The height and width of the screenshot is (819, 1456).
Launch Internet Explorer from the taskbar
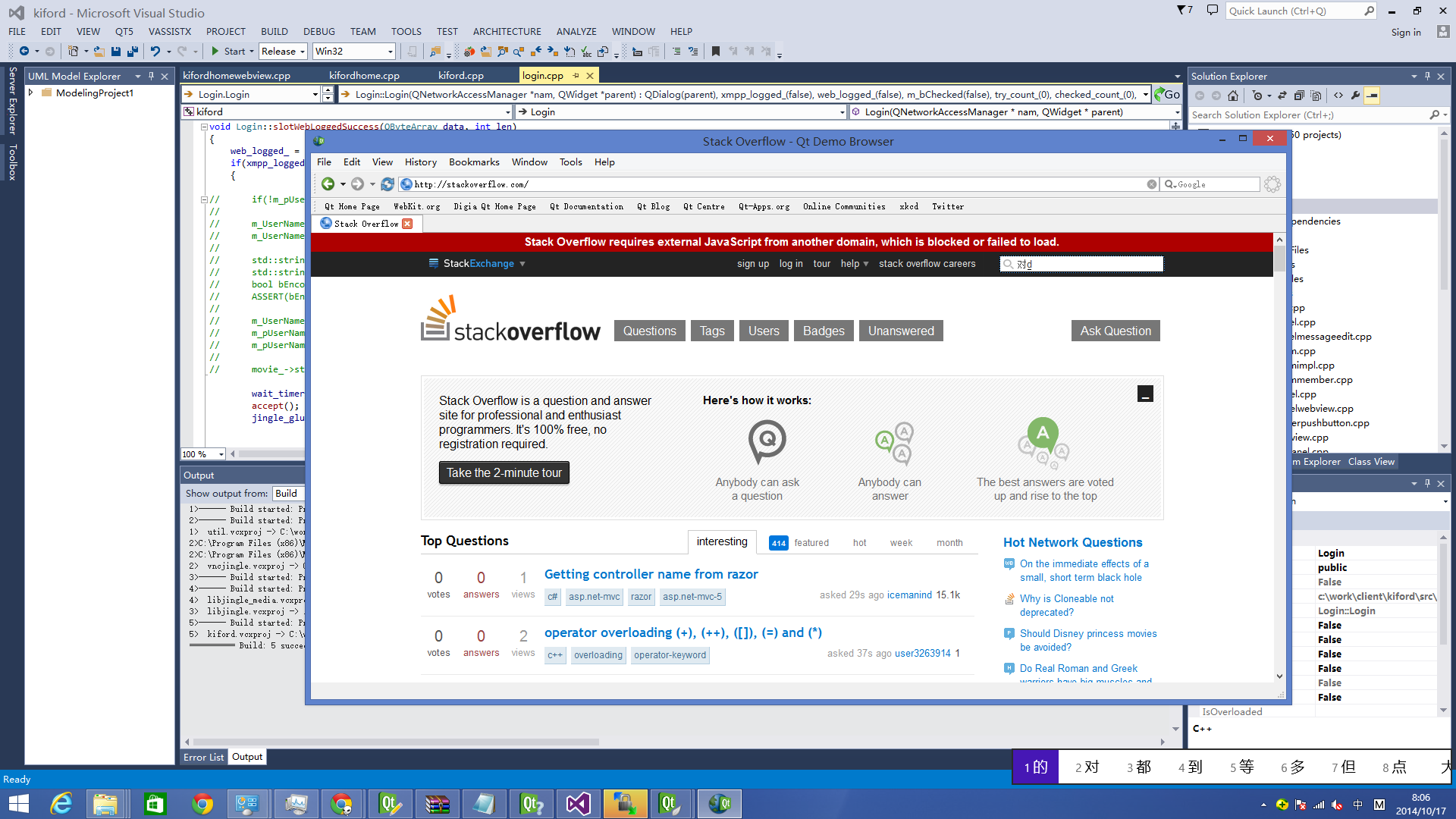[x=61, y=804]
